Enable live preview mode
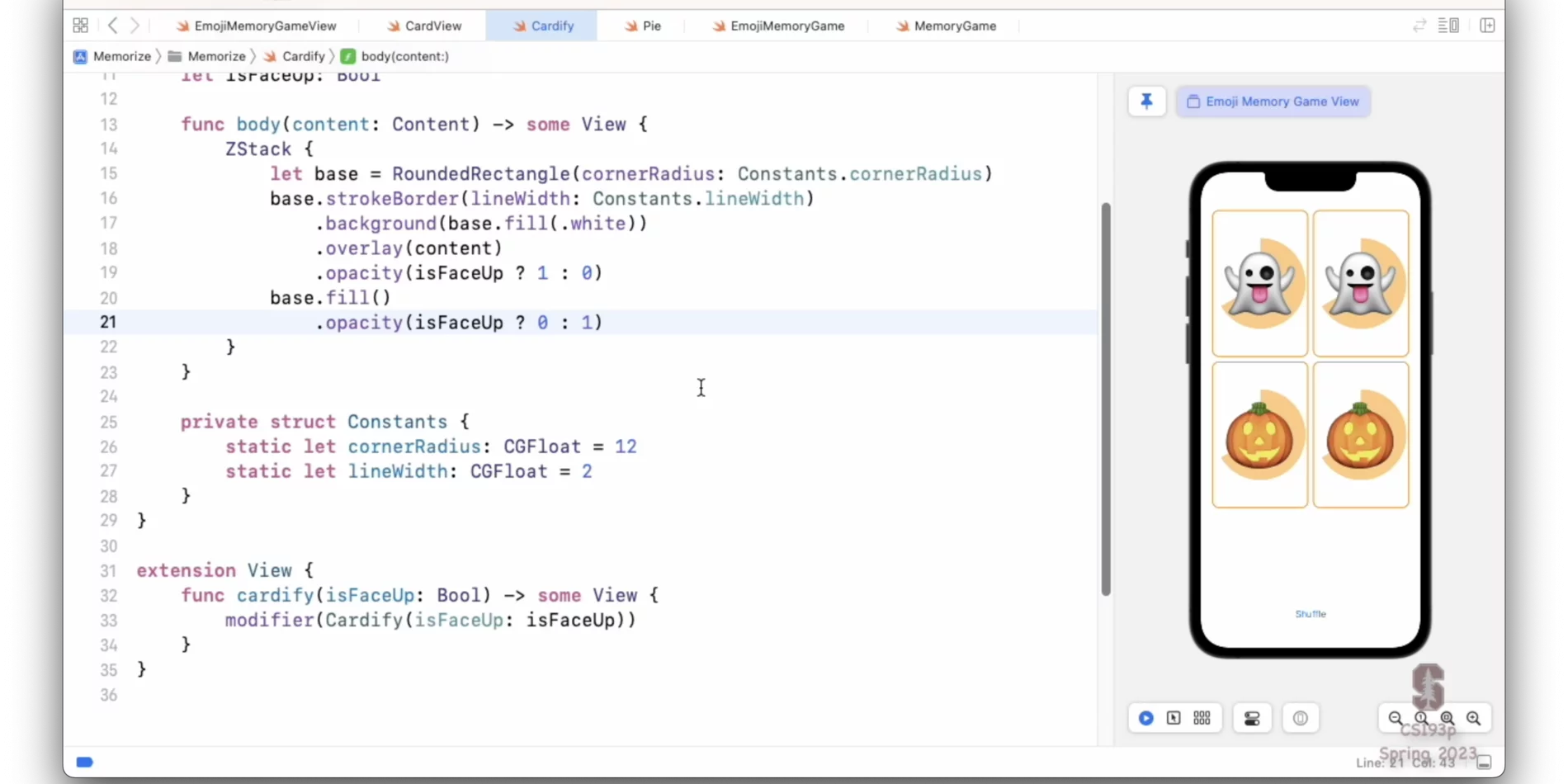1568x784 pixels. coord(1145,719)
